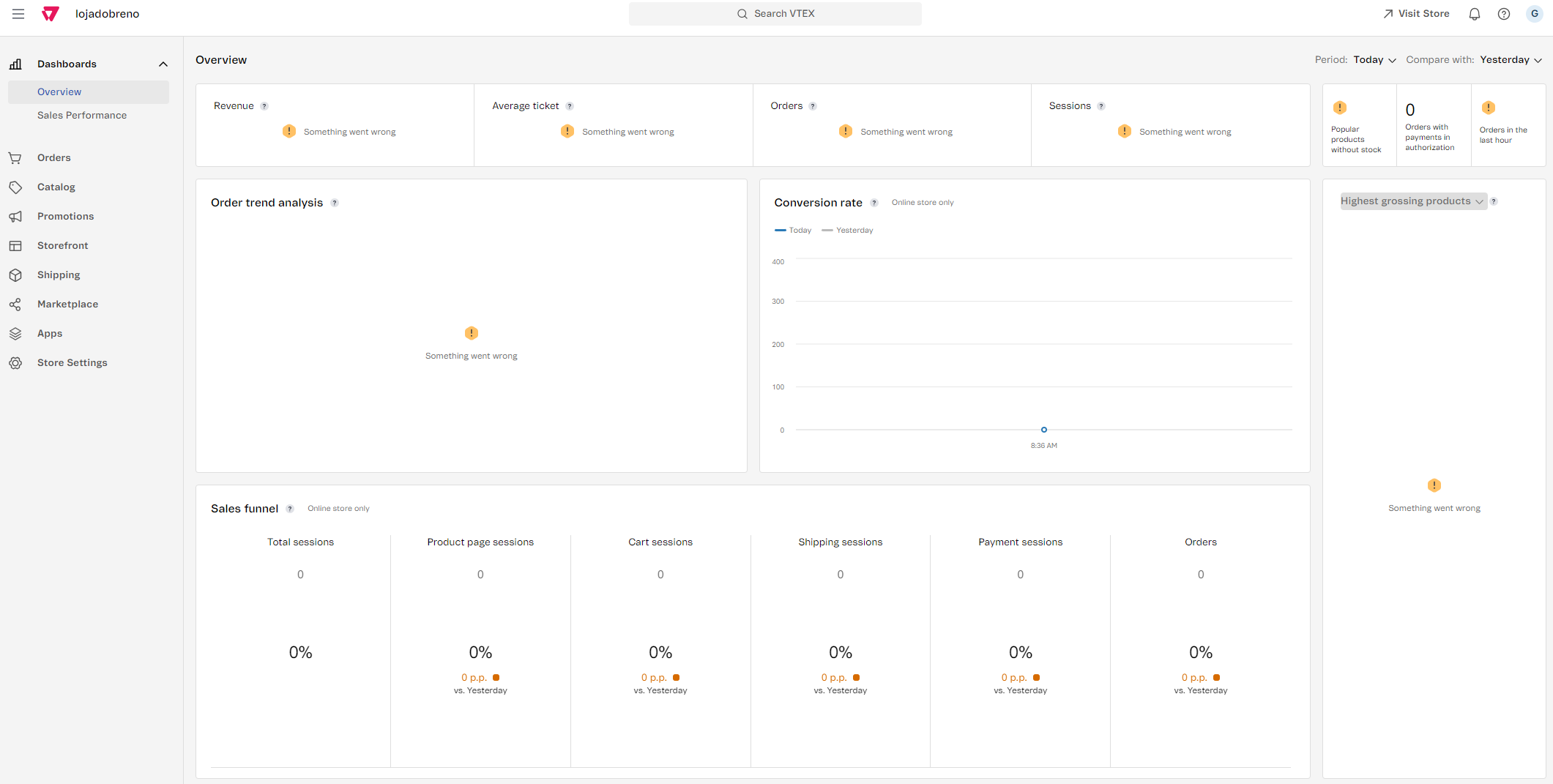The image size is (1553, 784).
Task: Open the help question mark icon
Action: tap(1503, 14)
